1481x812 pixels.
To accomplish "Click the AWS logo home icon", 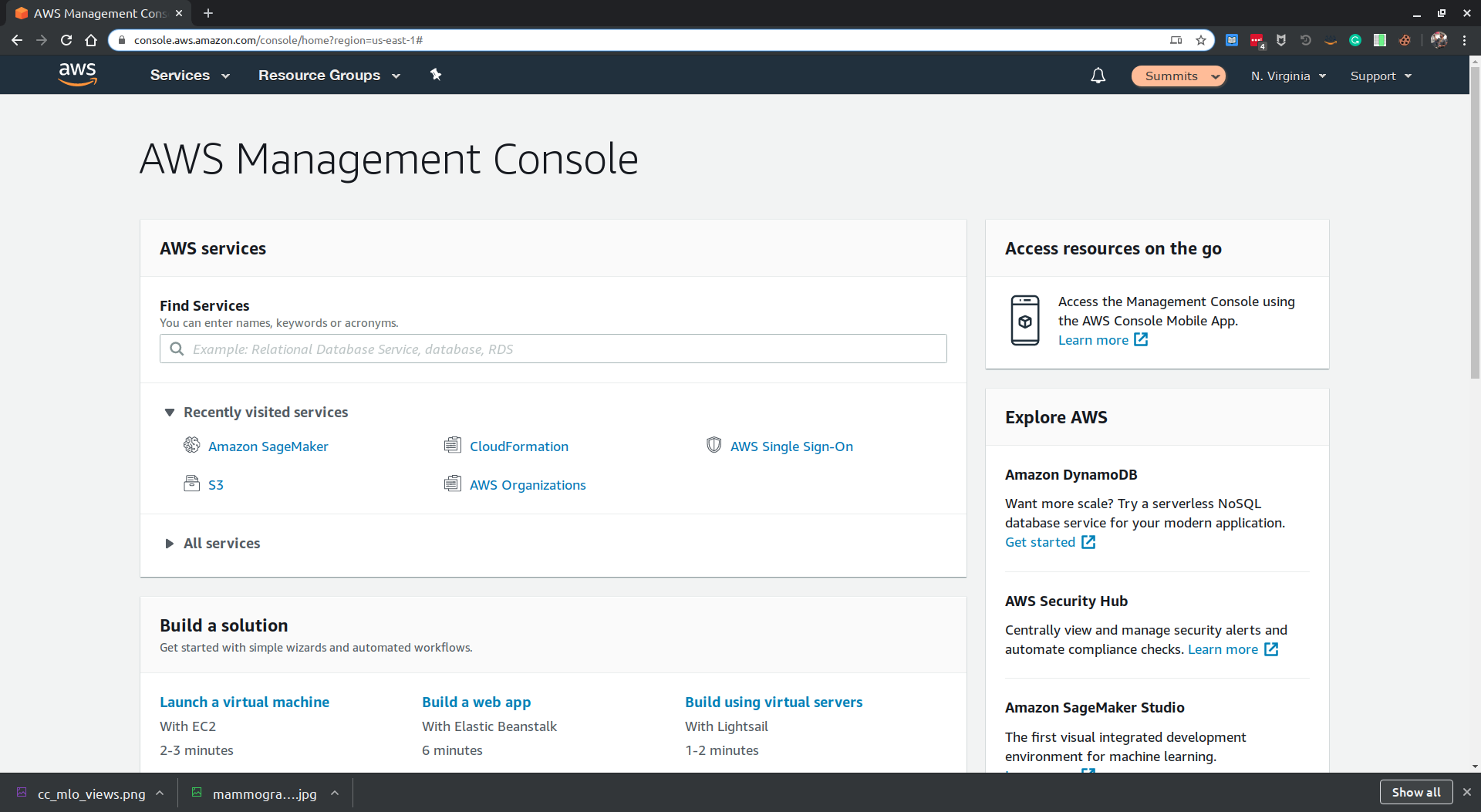I will coord(77,75).
